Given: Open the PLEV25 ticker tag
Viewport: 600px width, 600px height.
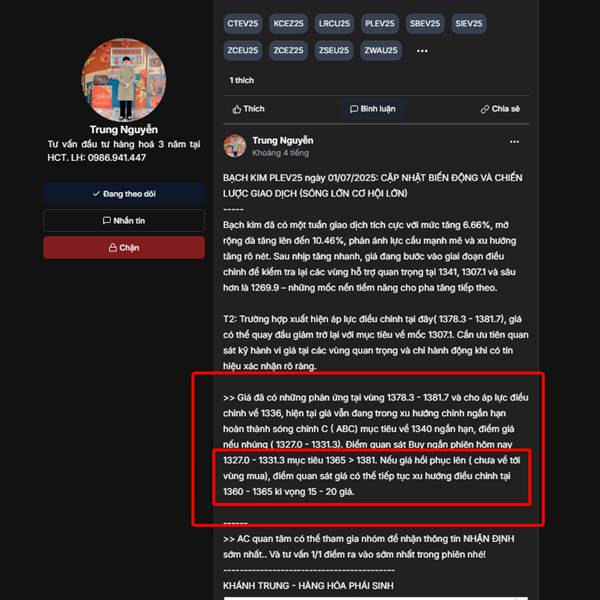Looking at the screenshot, I should [380, 24].
